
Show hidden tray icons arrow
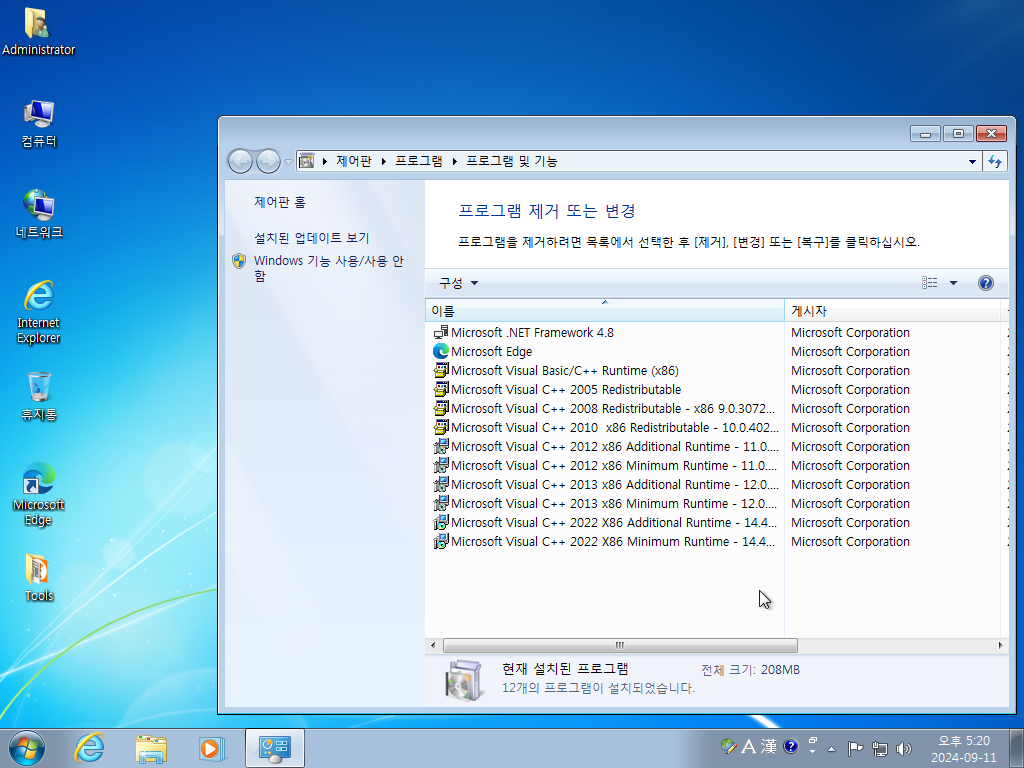click(831, 748)
